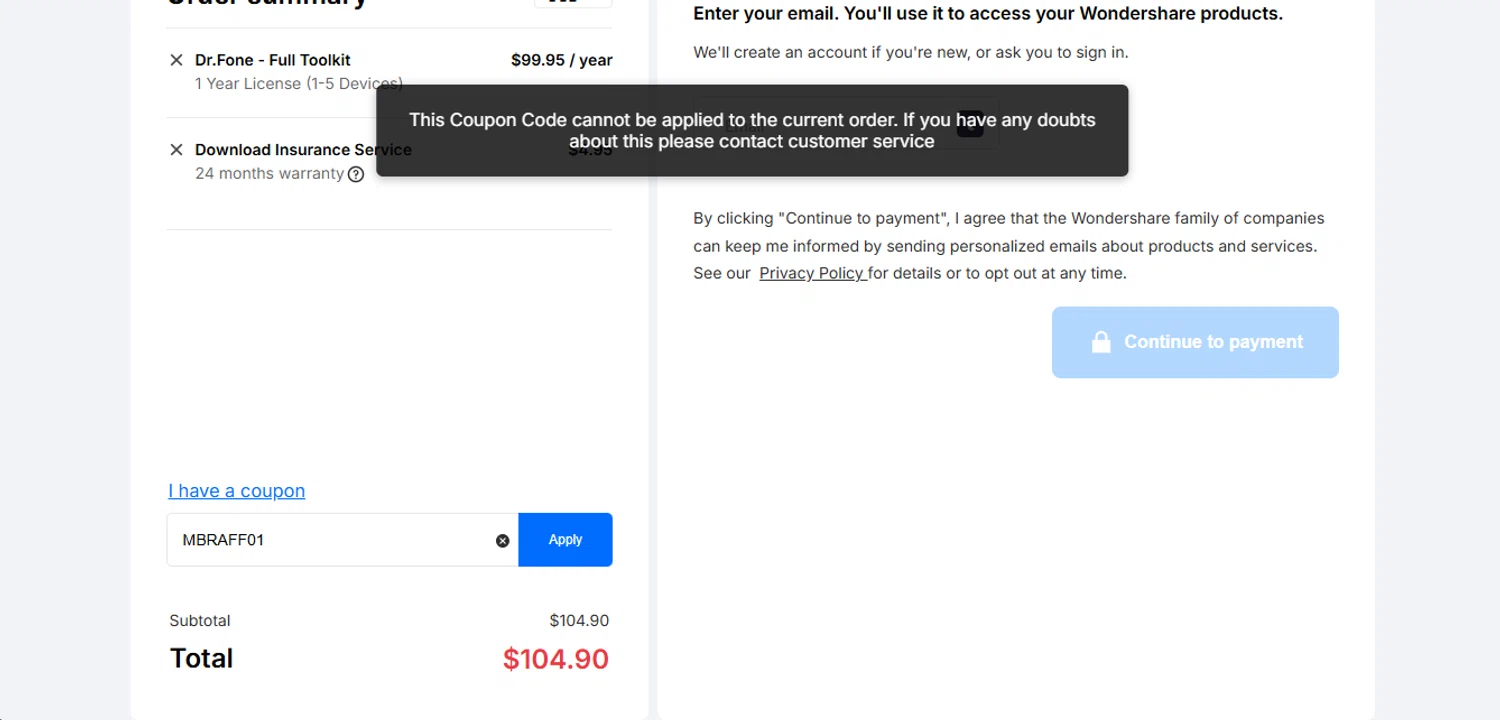This screenshot has width=1500, height=720.
Task: Click the coupon error toast message
Action: [x=752, y=131]
